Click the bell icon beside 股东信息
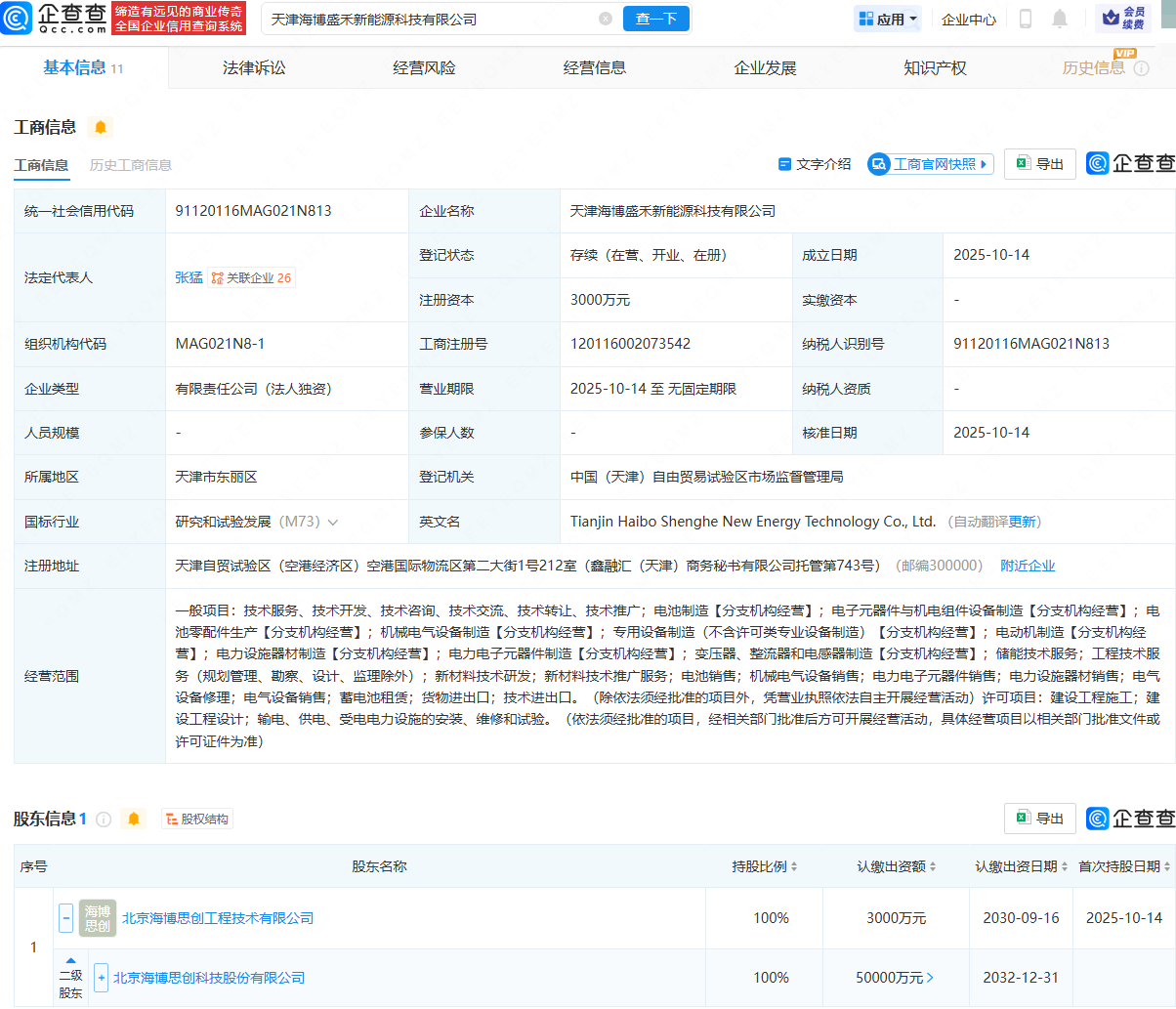 [134, 819]
